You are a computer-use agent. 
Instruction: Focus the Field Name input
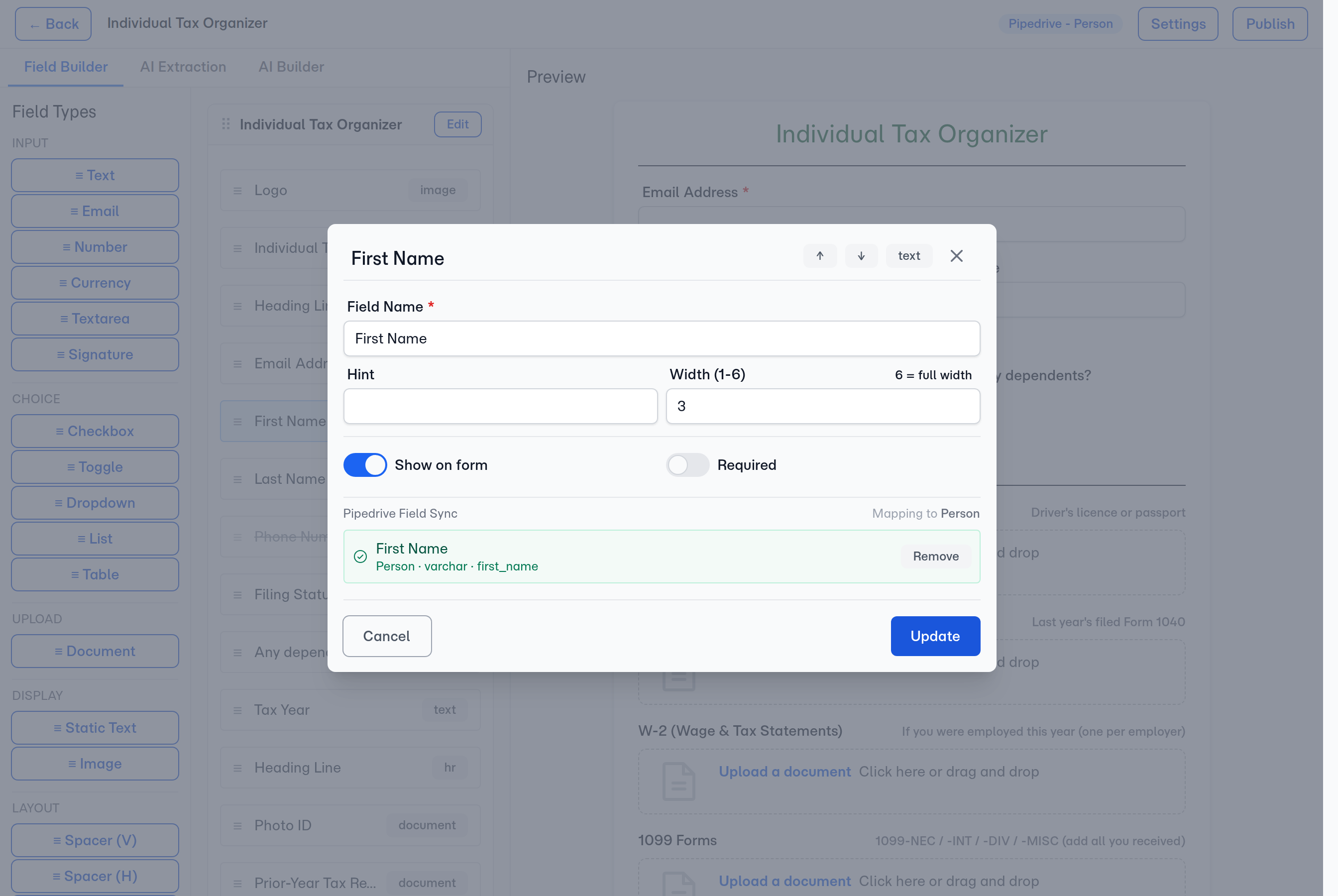662,338
